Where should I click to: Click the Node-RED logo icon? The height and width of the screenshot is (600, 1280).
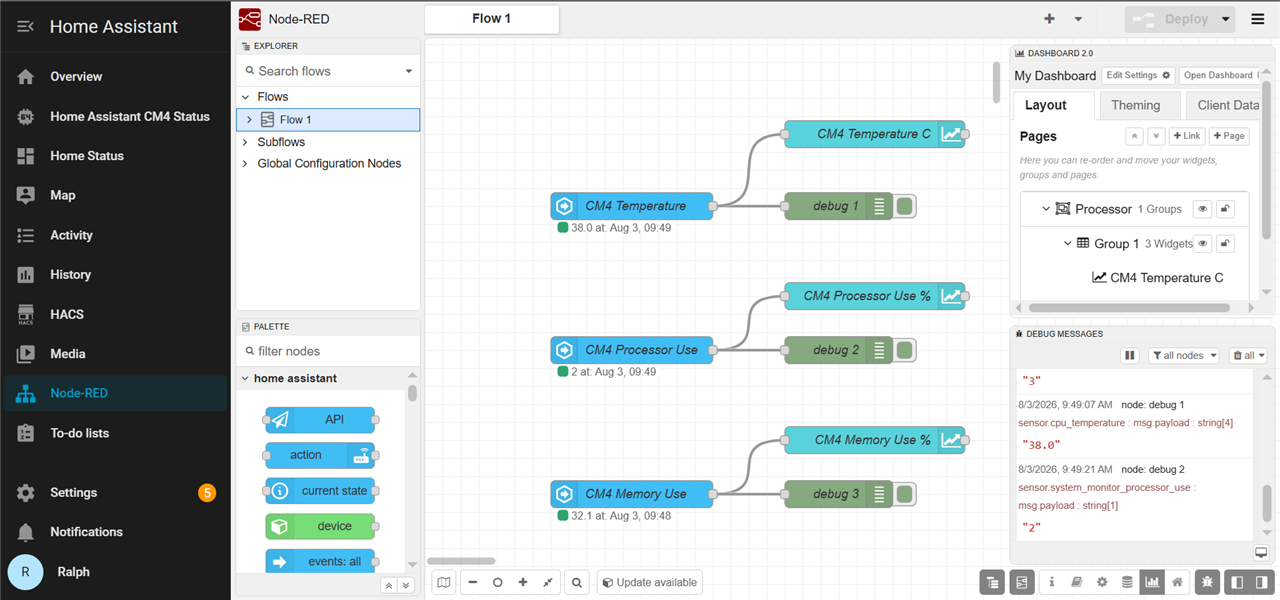click(250, 19)
